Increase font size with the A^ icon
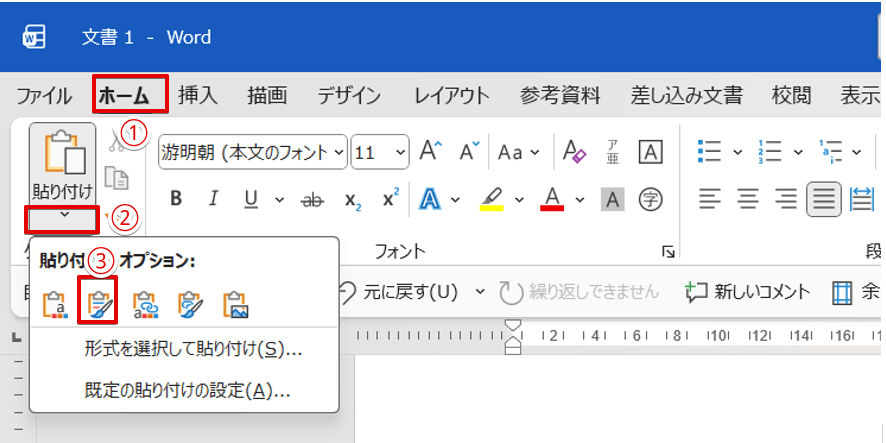Viewport: 886px width, 443px height. (x=431, y=151)
